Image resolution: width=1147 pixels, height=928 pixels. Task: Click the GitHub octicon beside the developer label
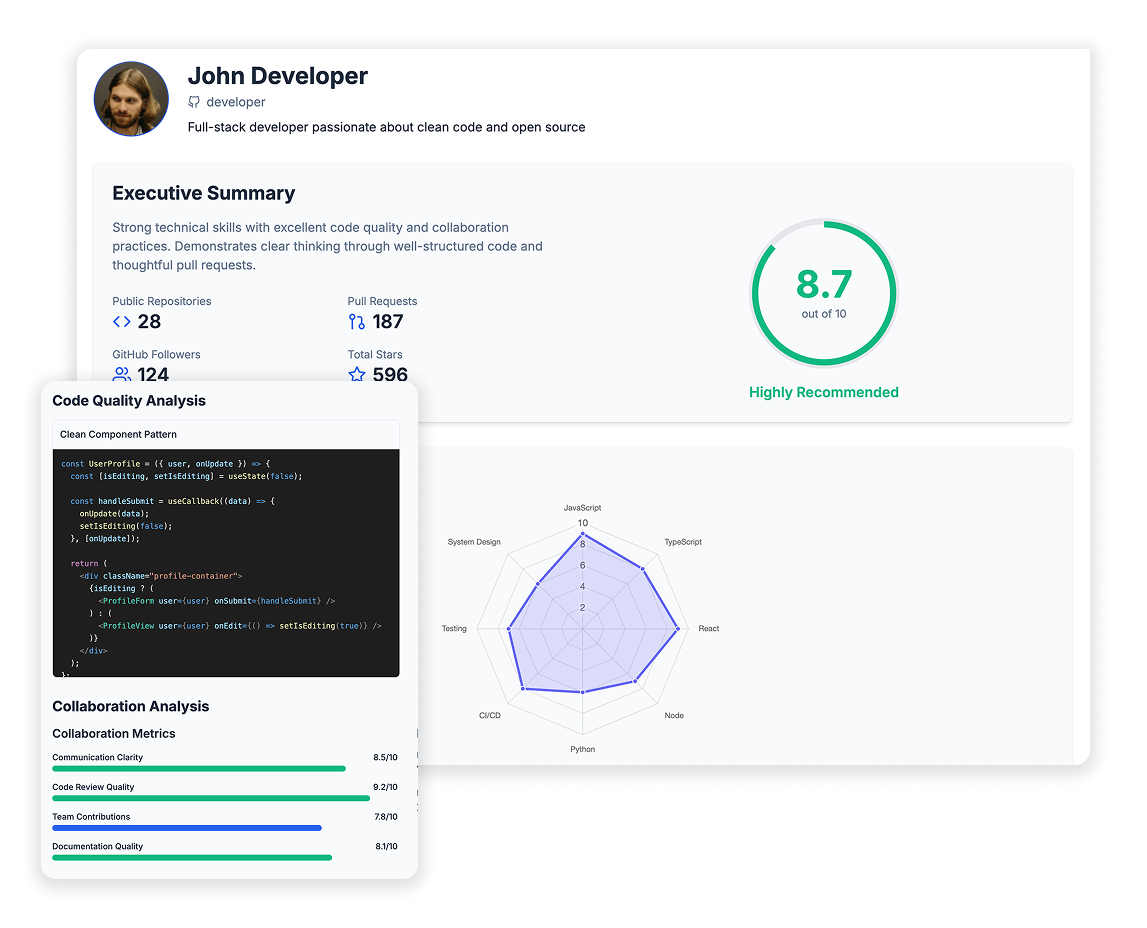195,102
